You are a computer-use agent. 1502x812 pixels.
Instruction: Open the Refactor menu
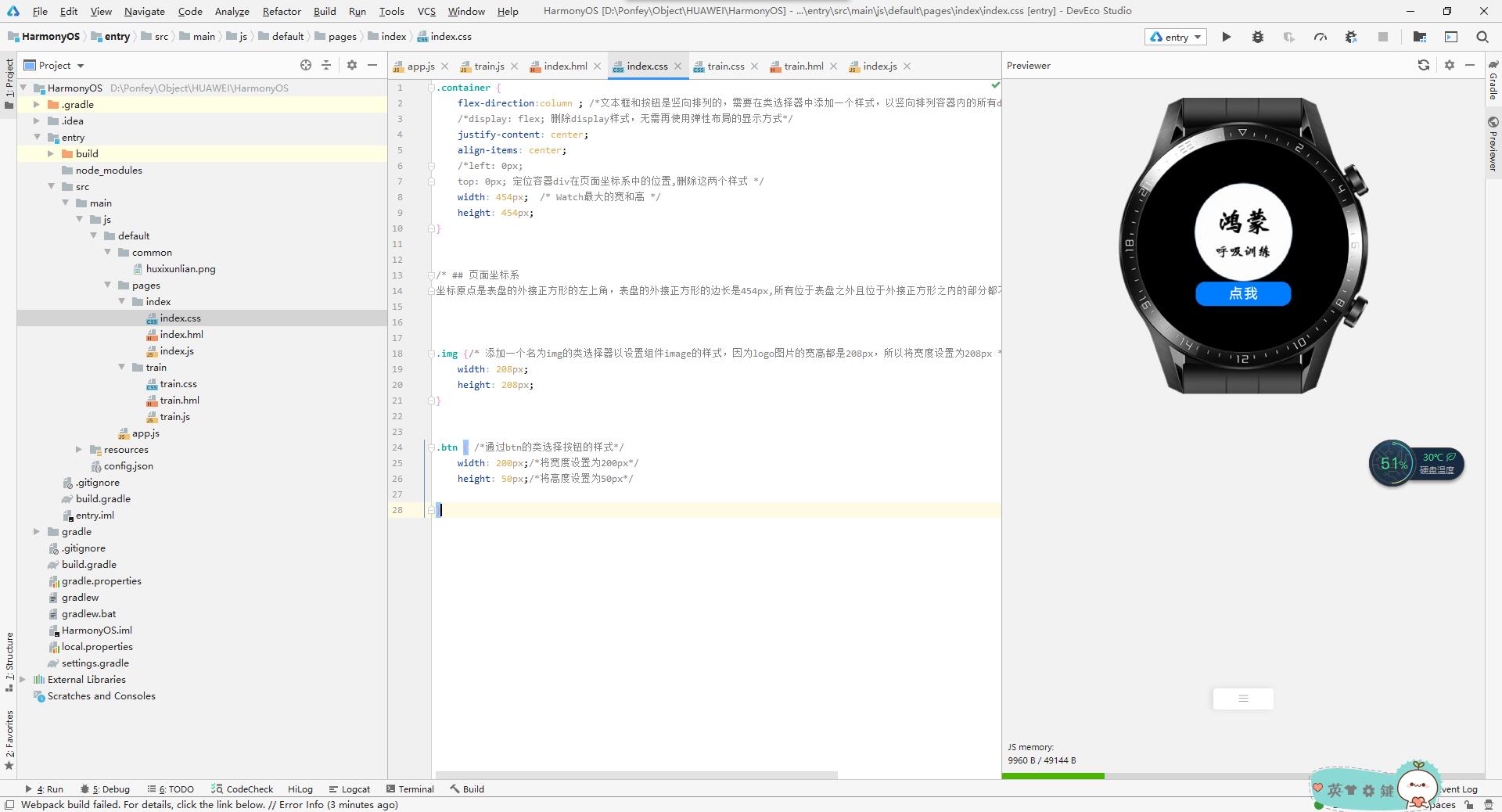click(x=282, y=11)
